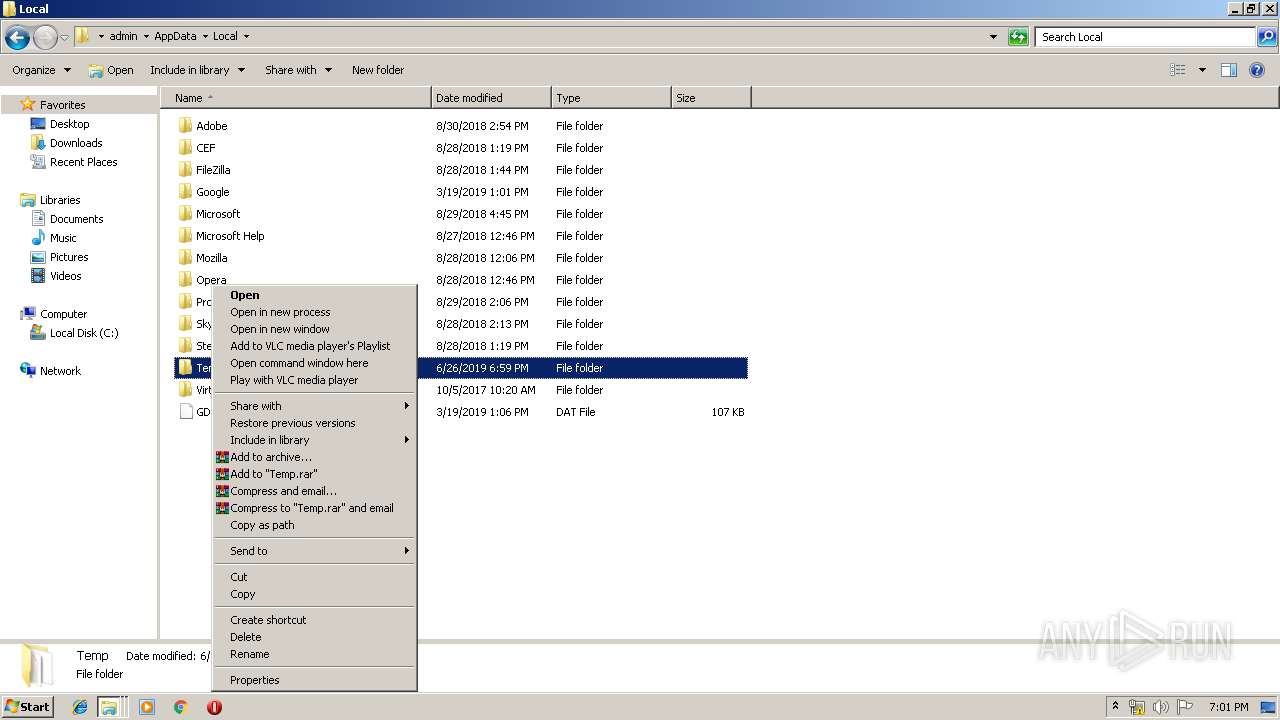The width and height of the screenshot is (1280, 720).
Task: Select the CEF folder icon
Action: point(185,148)
